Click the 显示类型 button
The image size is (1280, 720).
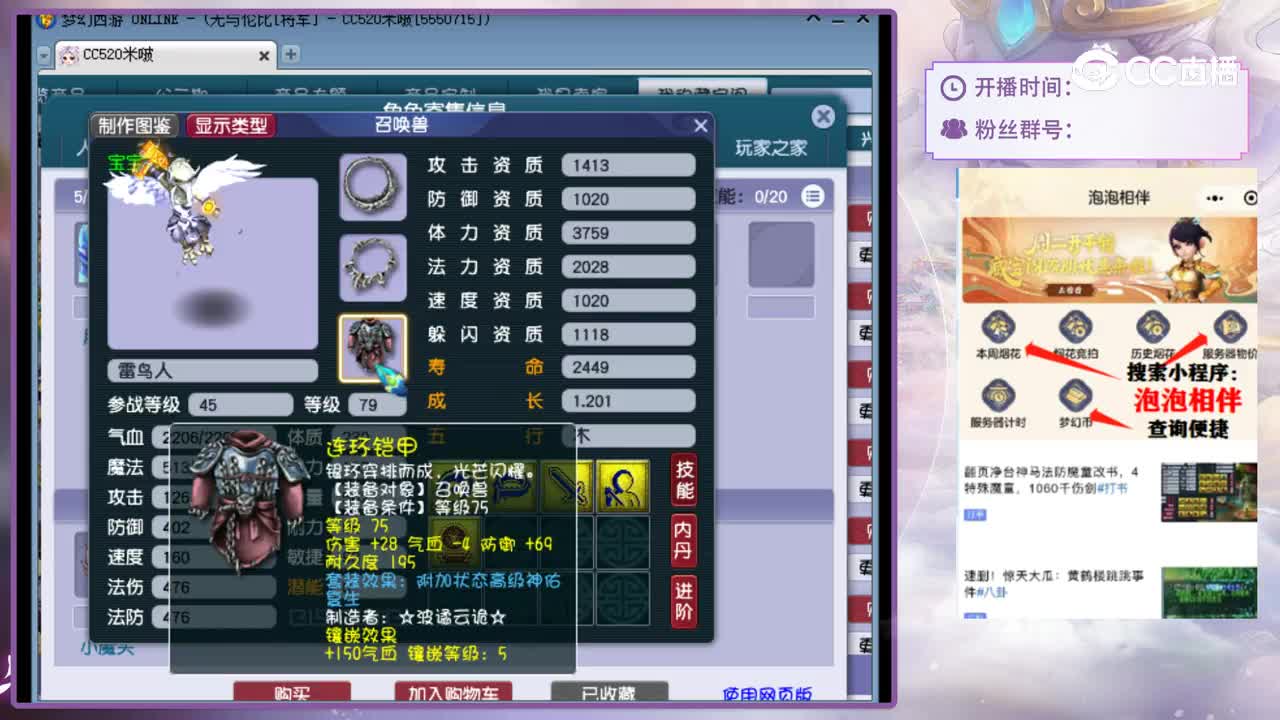coord(231,125)
